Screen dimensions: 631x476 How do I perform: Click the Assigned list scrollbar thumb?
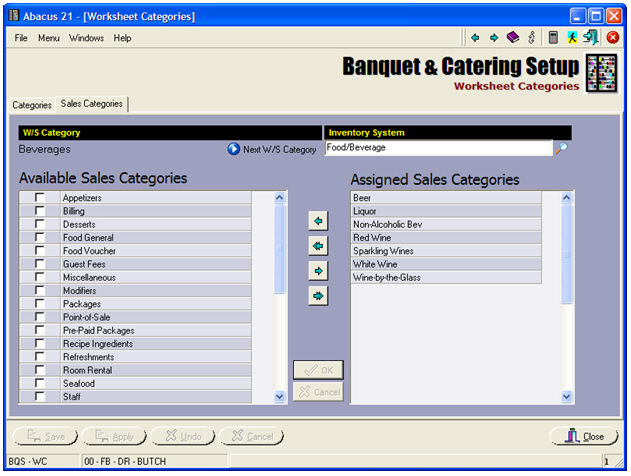566,254
